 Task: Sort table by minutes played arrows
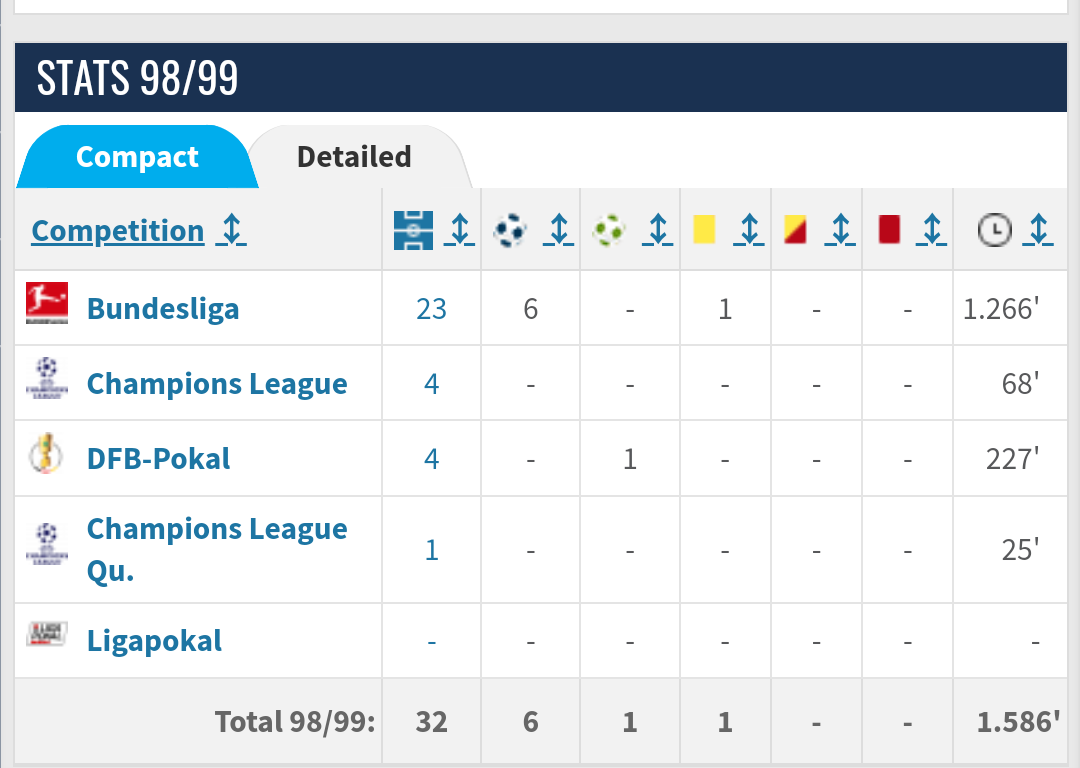pyautogui.click(x=1038, y=230)
